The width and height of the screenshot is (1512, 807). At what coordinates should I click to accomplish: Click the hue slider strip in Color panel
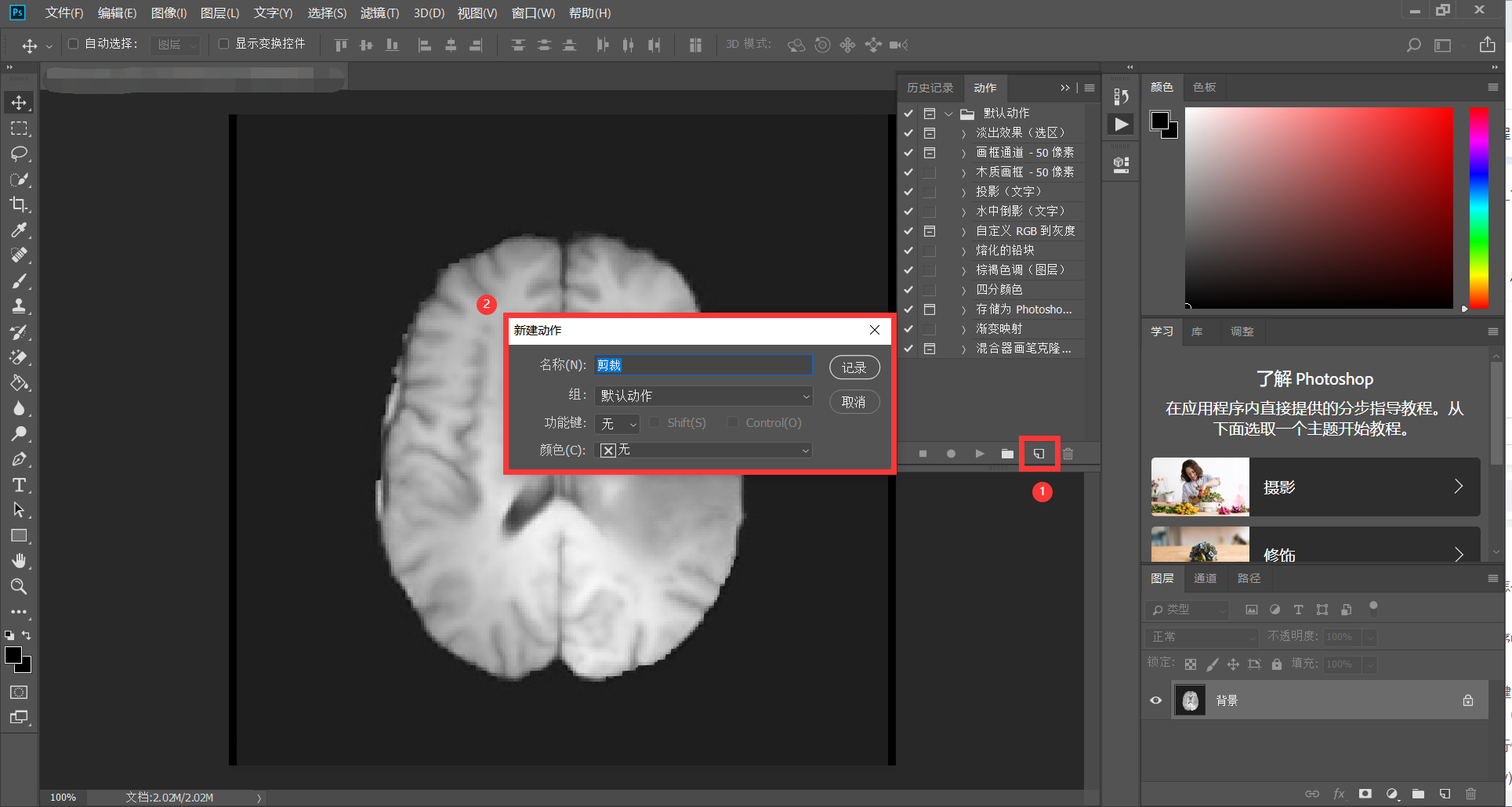click(x=1479, y=208)
